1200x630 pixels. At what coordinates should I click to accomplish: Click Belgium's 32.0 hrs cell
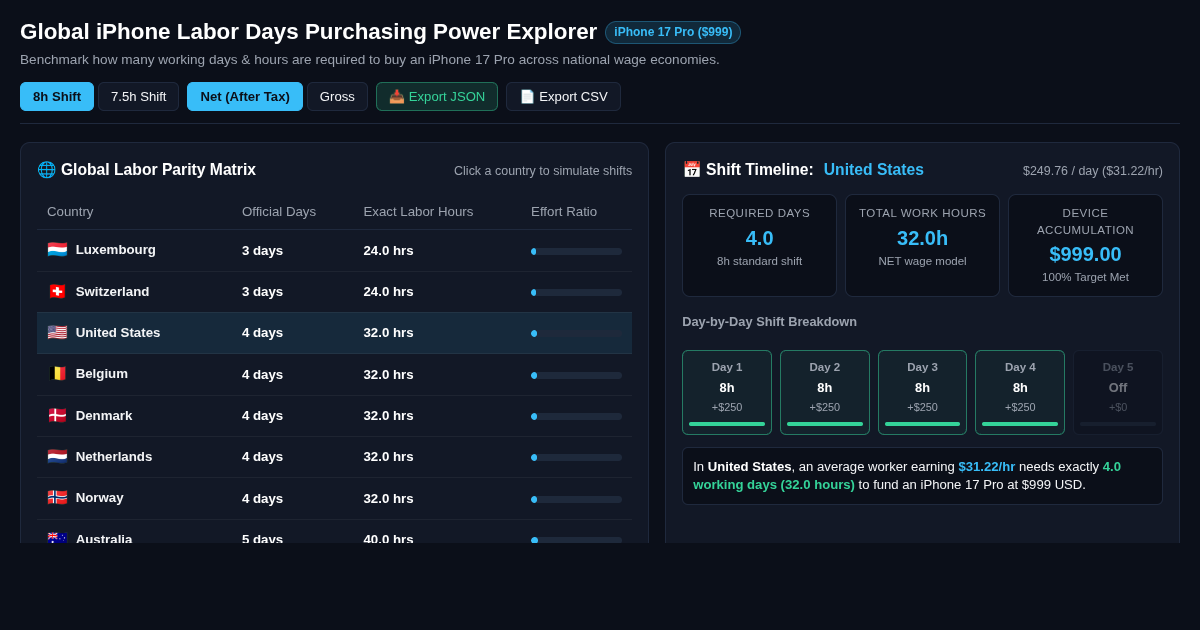(388, 374)
